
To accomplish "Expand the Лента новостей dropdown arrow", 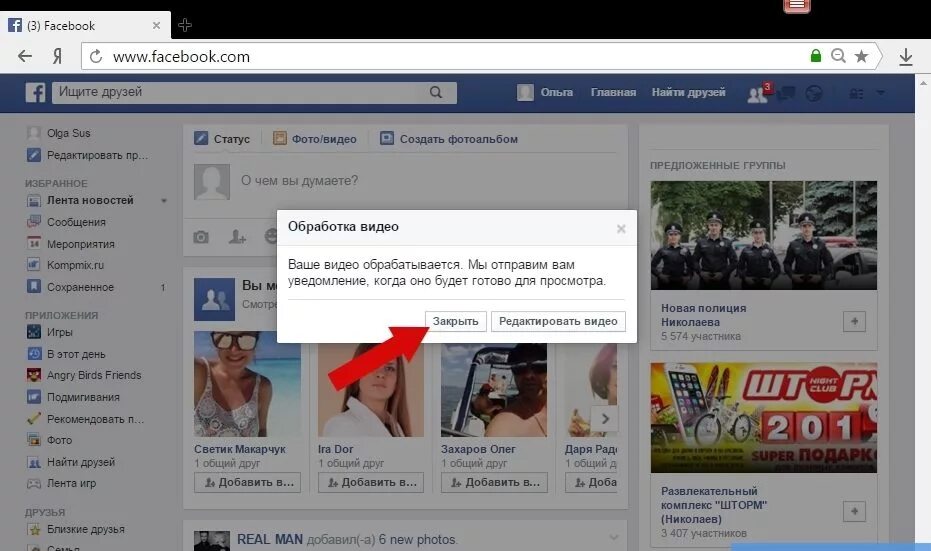I will (x=164, y=201).
